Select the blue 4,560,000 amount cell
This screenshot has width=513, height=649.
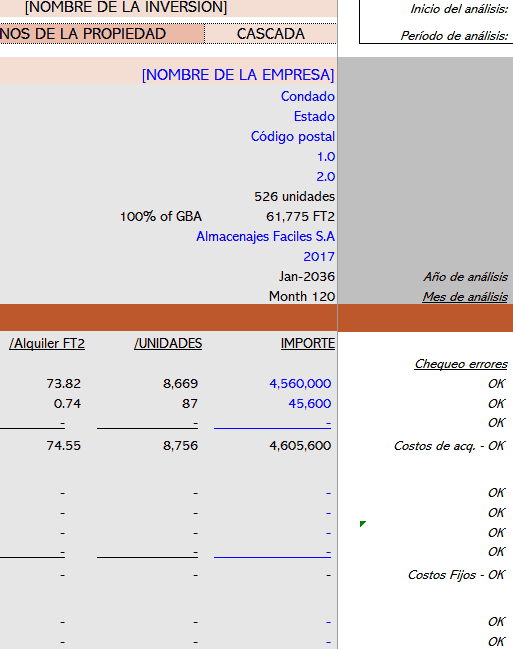pyautogui.click(x=300, y=384)
